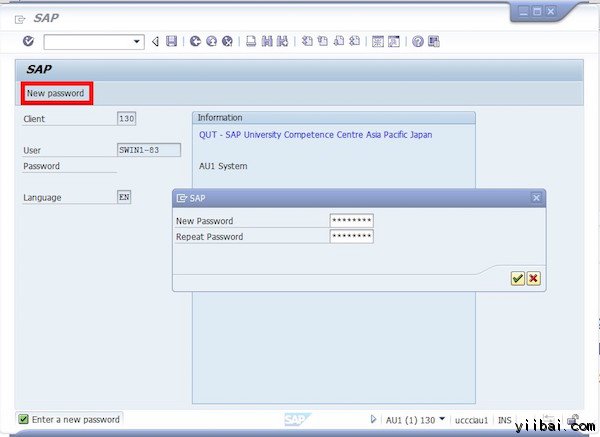Click the New password button
This screenshot has height=437, width=600.
click(56, 93)
